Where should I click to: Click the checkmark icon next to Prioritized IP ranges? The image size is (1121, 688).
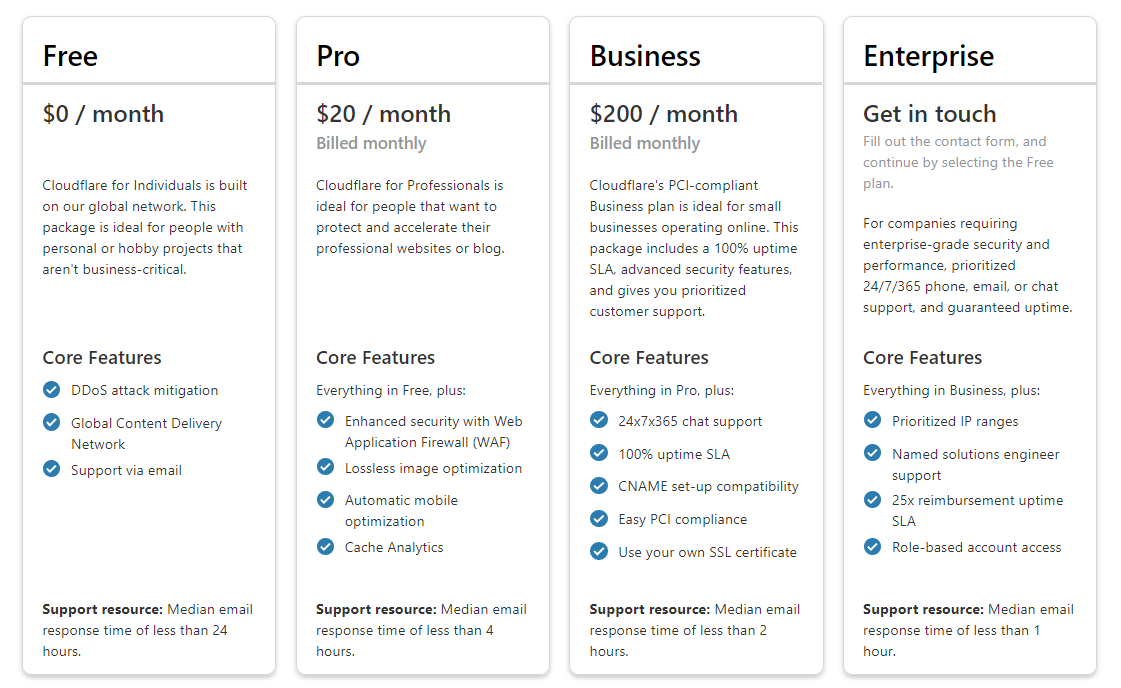tap(873, 420)
